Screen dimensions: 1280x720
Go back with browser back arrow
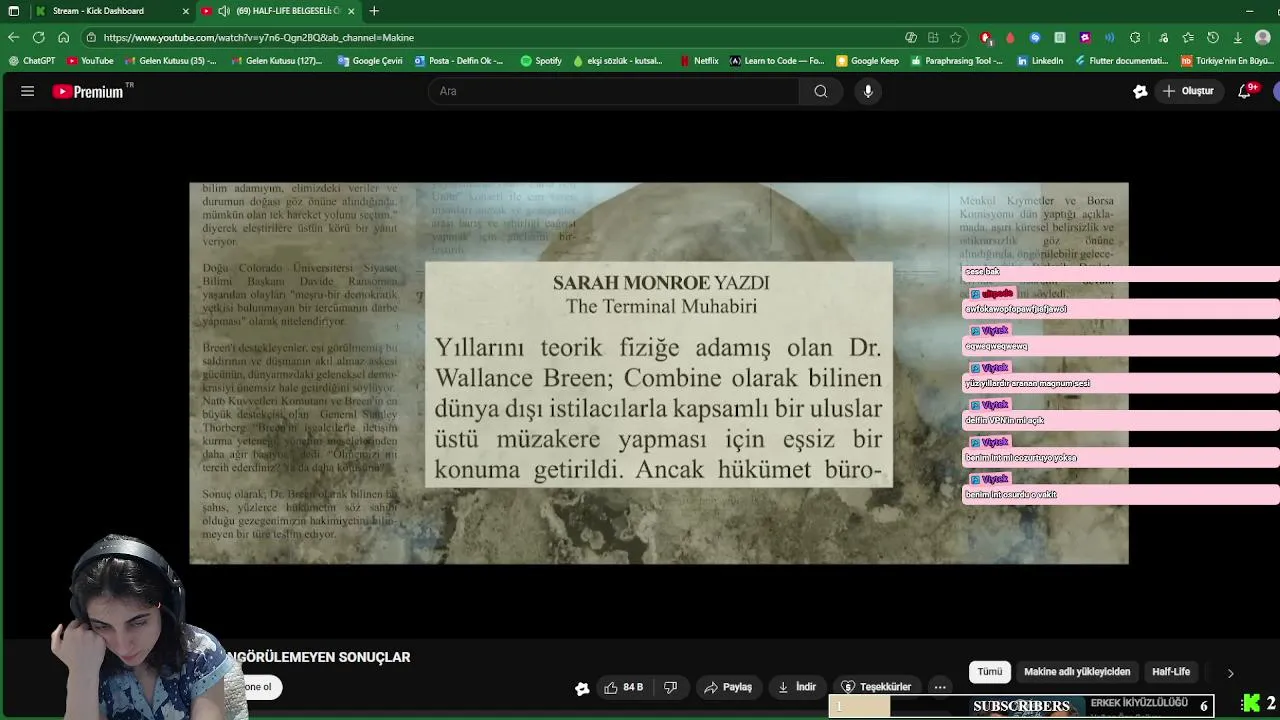click(13, 37)
